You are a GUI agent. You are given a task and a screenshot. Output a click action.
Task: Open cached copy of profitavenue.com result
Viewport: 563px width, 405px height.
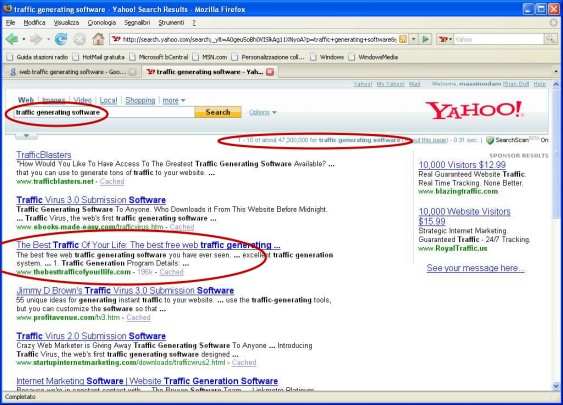pos(138,318)
